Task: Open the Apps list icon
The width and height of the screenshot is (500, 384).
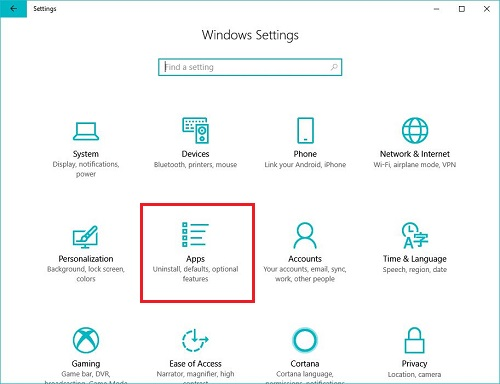Action: point(195,235)
